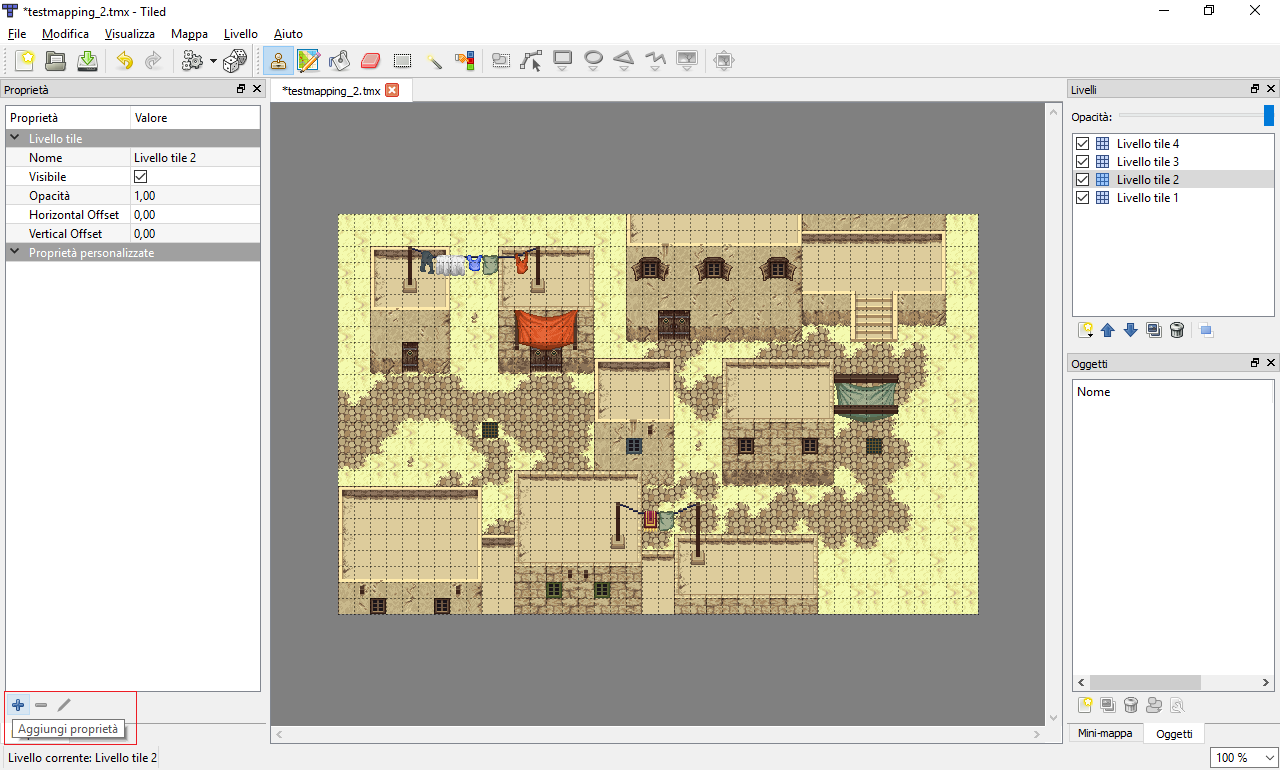
Task: Click the Aggiungi proprietà plus button
Action: (18, 705)
